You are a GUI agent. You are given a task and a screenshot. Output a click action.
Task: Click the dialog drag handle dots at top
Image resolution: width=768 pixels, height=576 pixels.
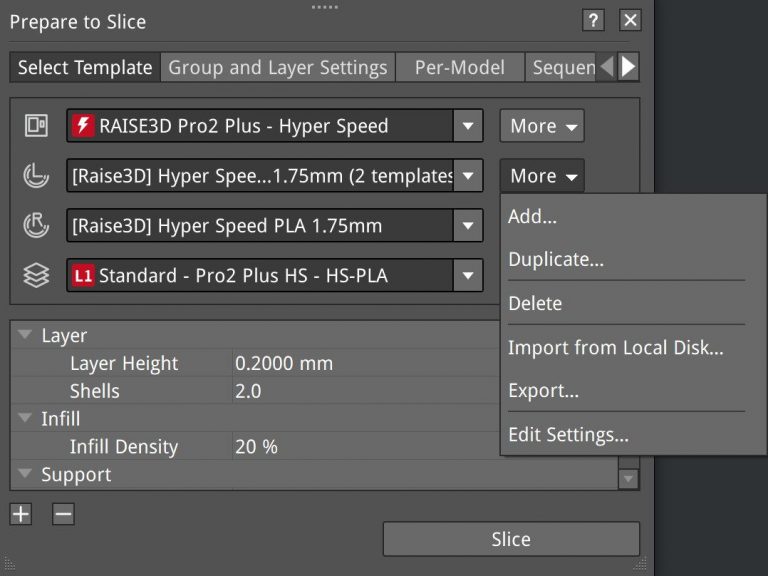325,7
